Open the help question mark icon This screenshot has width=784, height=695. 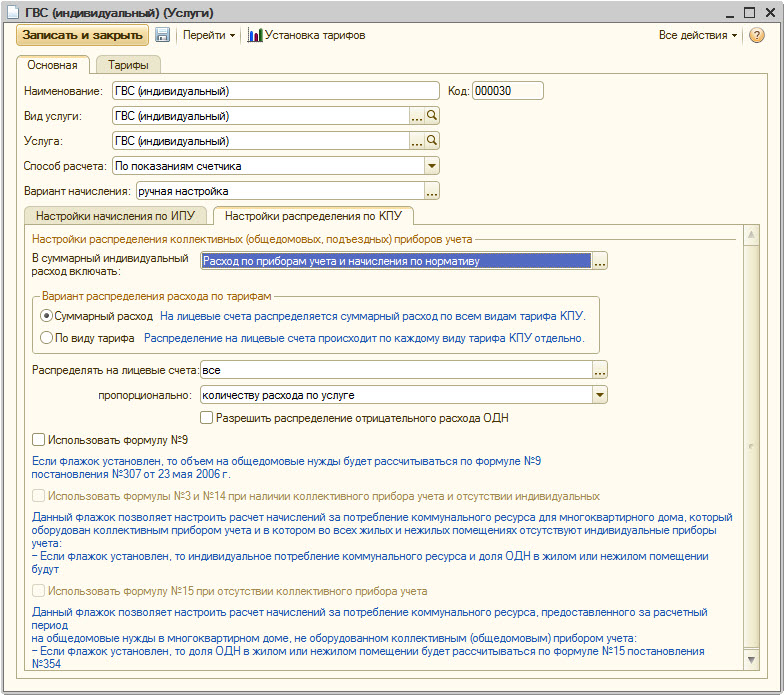pos(756,35)
